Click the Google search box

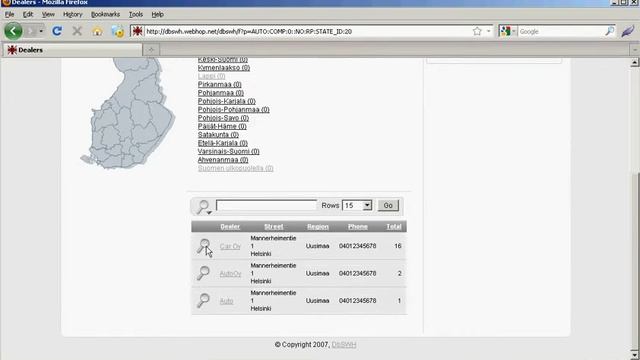(x=561, y=31)
